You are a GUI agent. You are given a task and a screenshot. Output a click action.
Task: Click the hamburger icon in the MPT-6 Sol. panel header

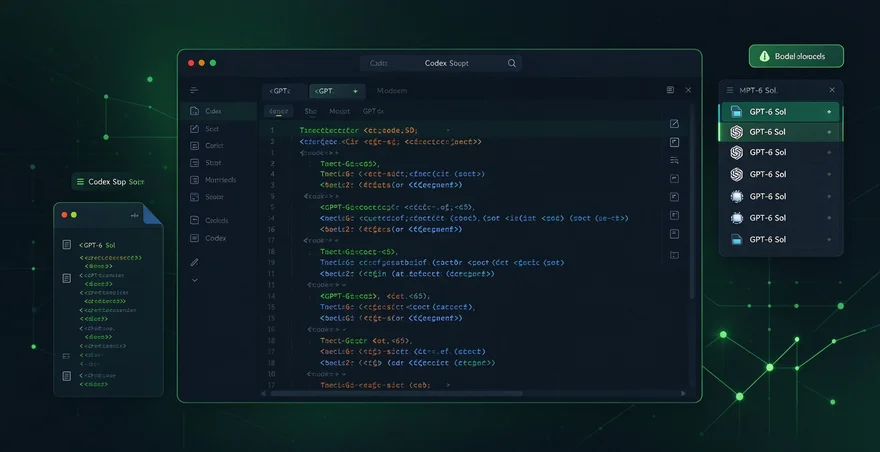pos(730,90)
